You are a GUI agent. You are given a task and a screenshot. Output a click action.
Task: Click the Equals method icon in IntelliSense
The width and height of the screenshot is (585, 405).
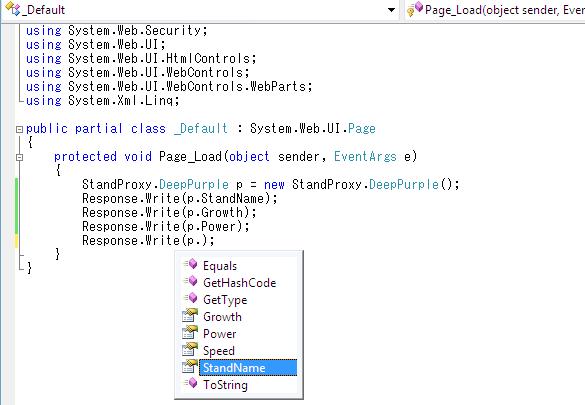point(191,264)
